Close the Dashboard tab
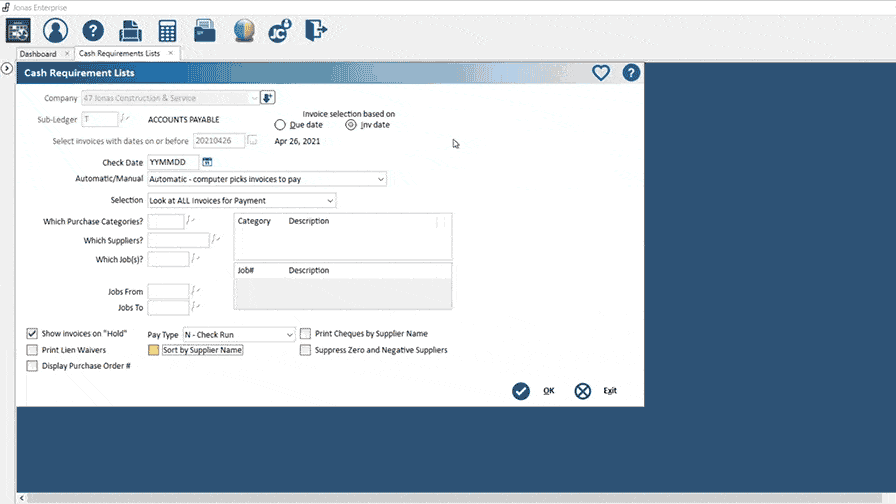Screen dimensions: 896x504 pos(67,54)
